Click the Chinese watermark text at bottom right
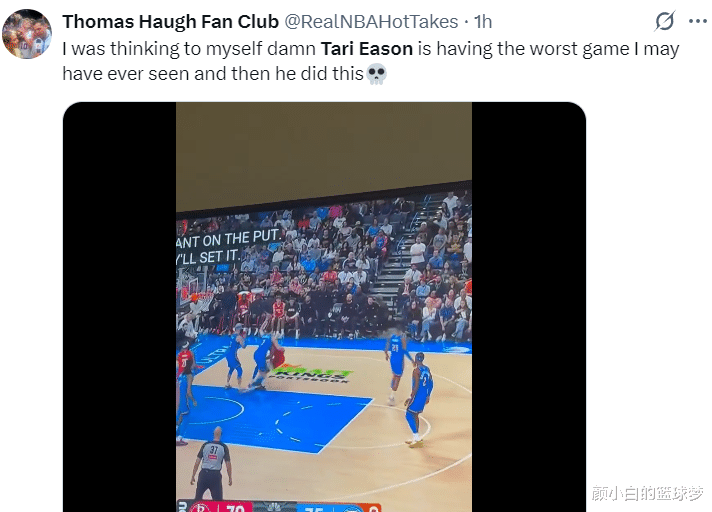 pyautogui.click(x=648, y=493)
